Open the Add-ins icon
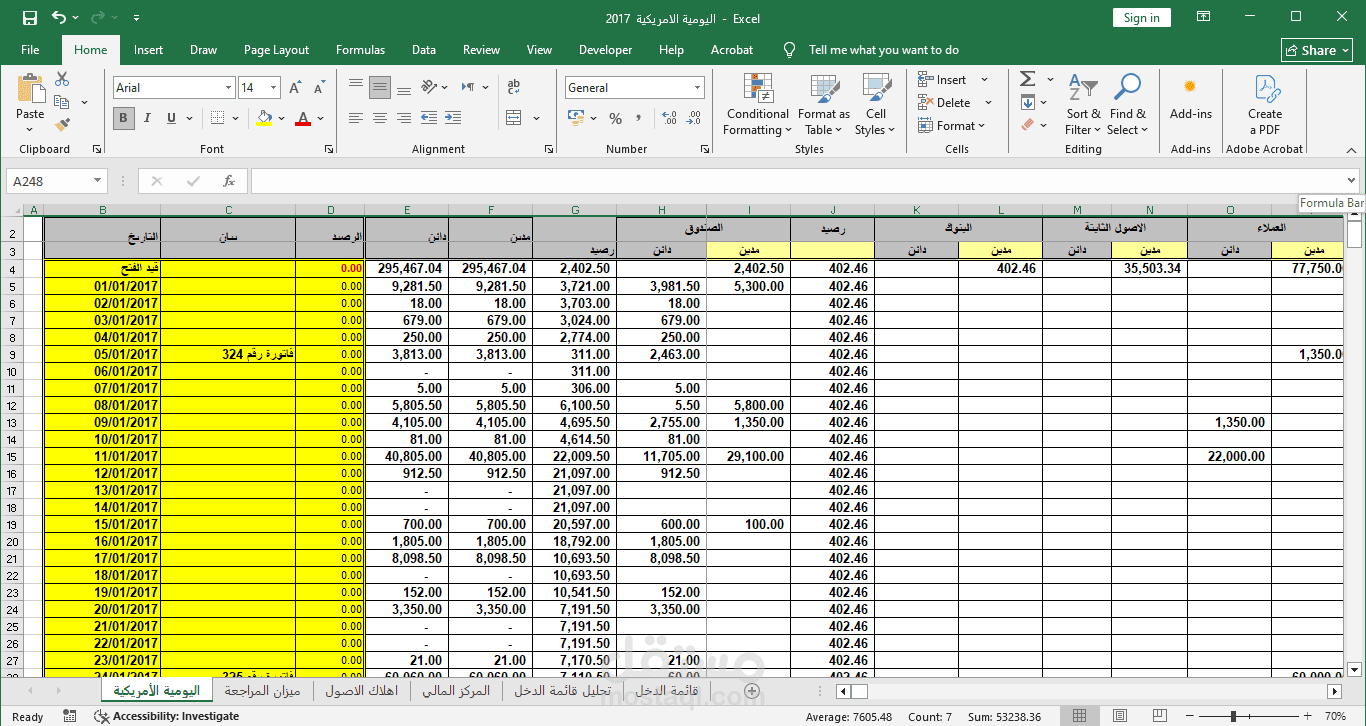 (x=1190, y=87)
